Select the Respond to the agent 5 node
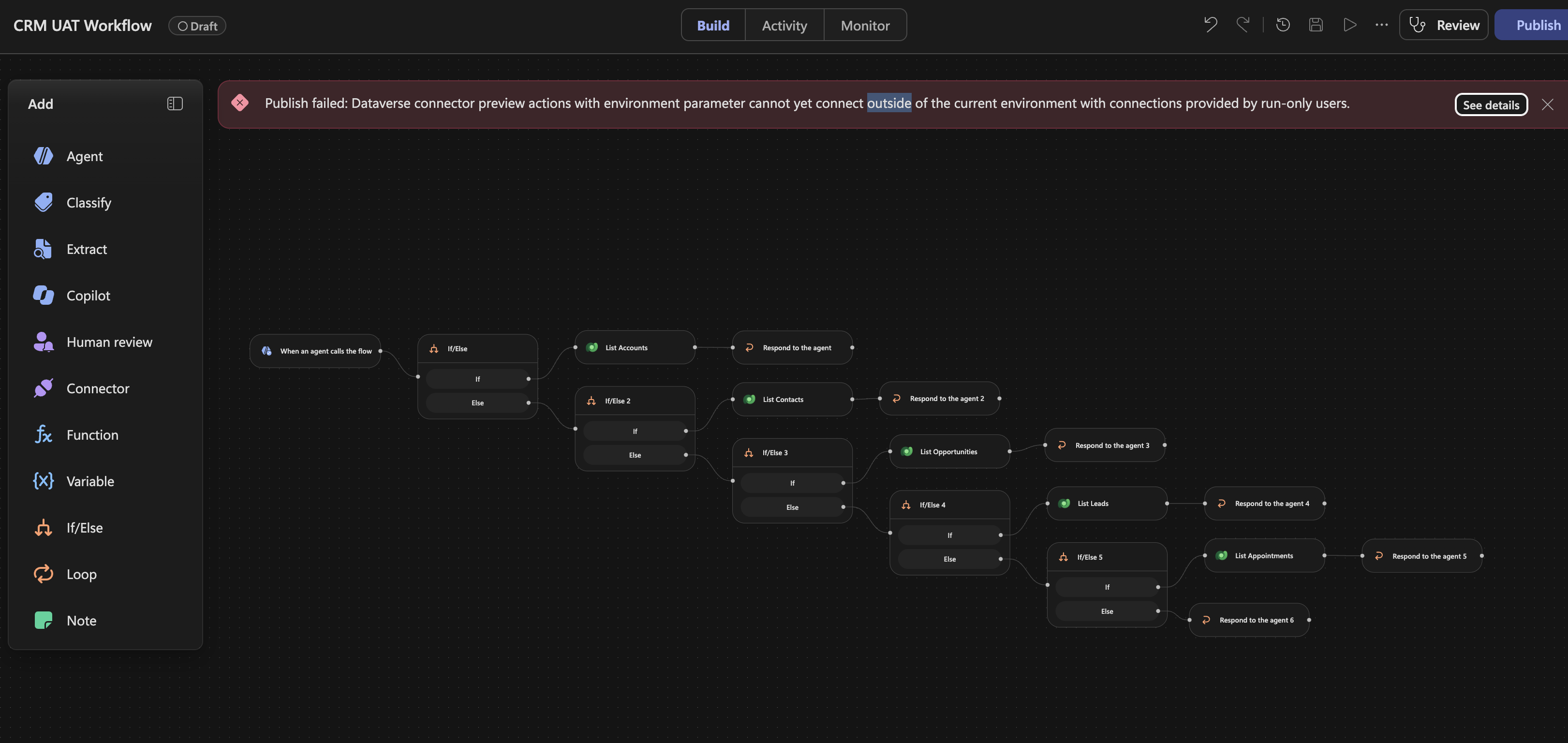 pos(1422,557)
